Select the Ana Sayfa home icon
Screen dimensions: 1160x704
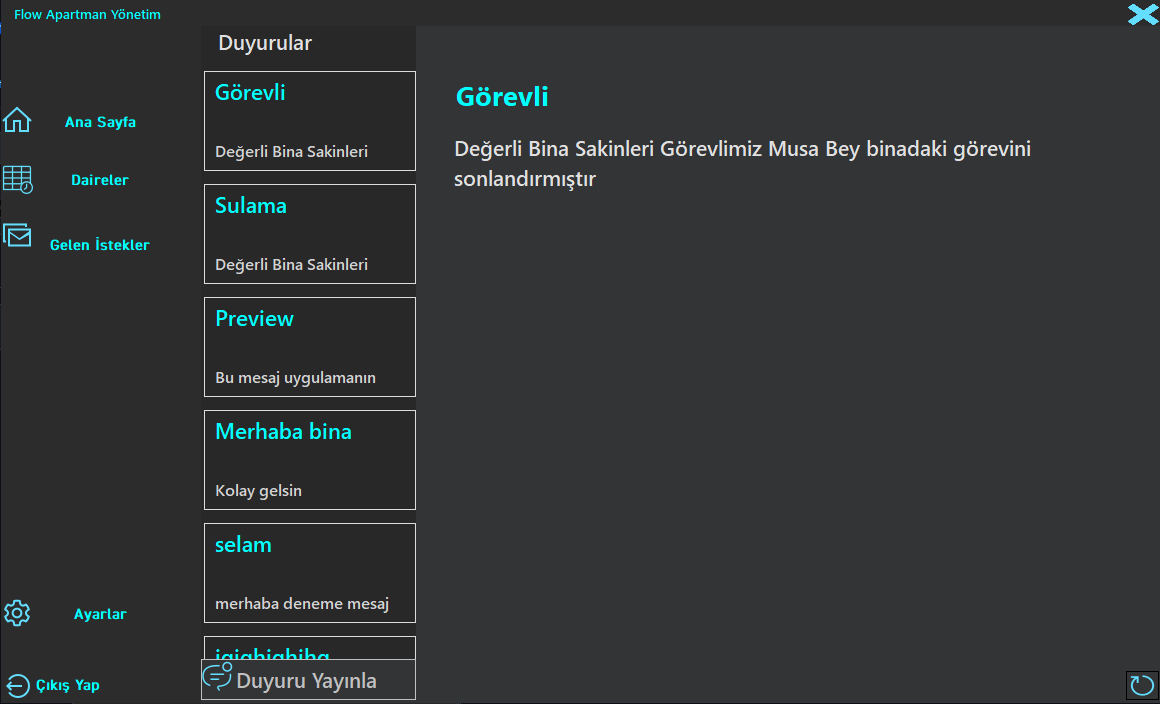(x=17, y=119)
